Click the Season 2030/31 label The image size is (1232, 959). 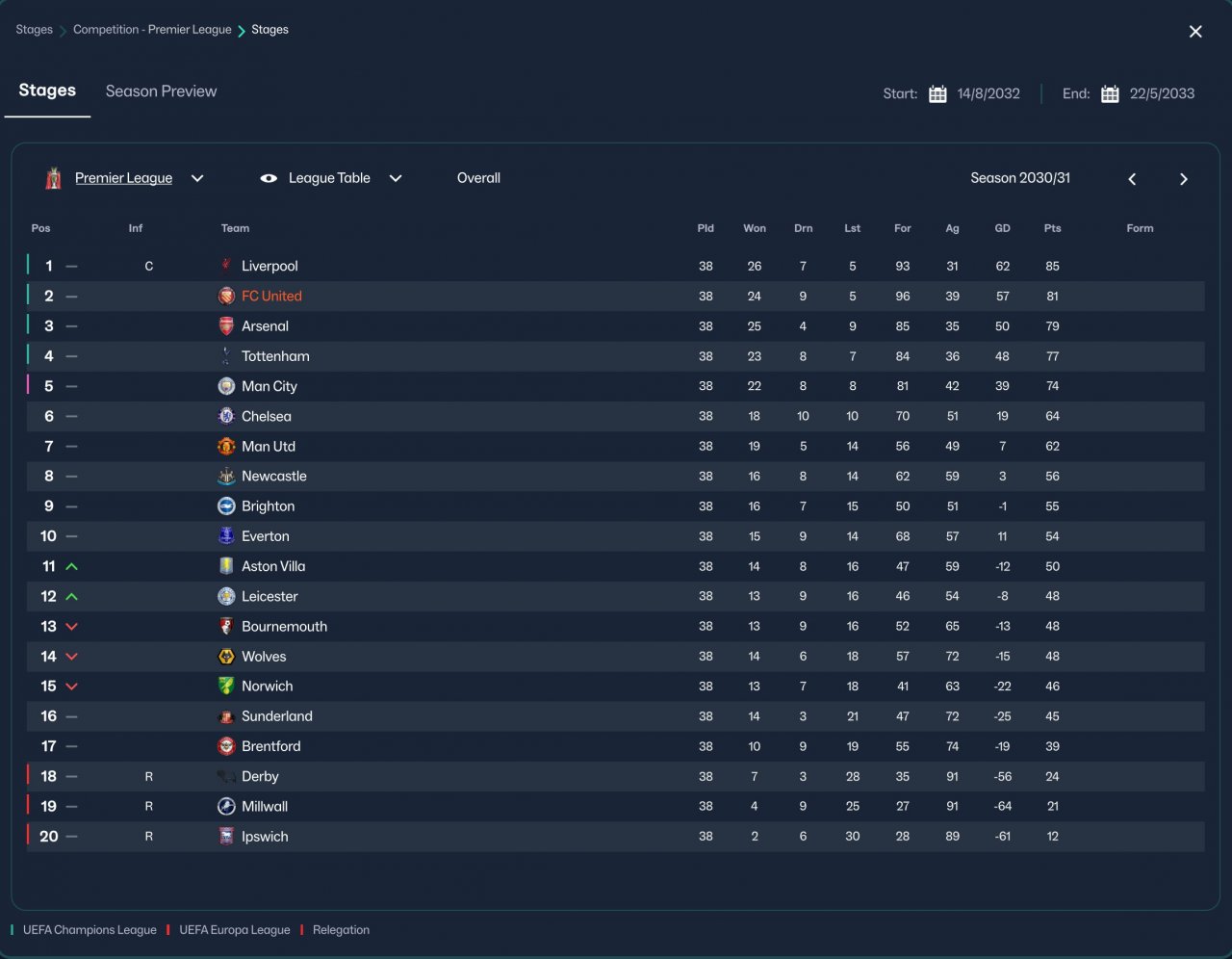click(1020, 178)
